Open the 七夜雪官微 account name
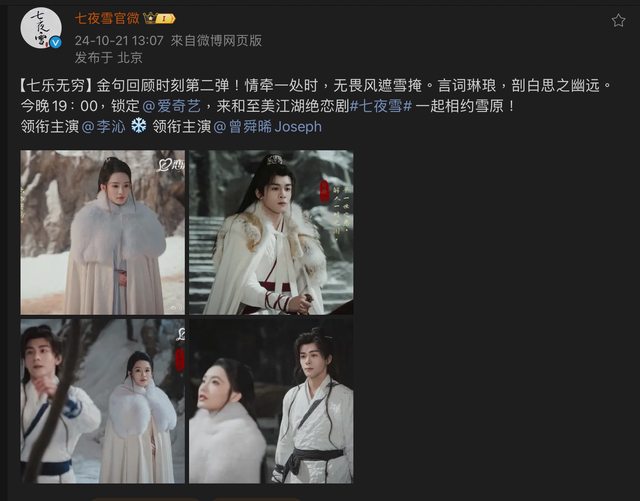 [107, 18]
